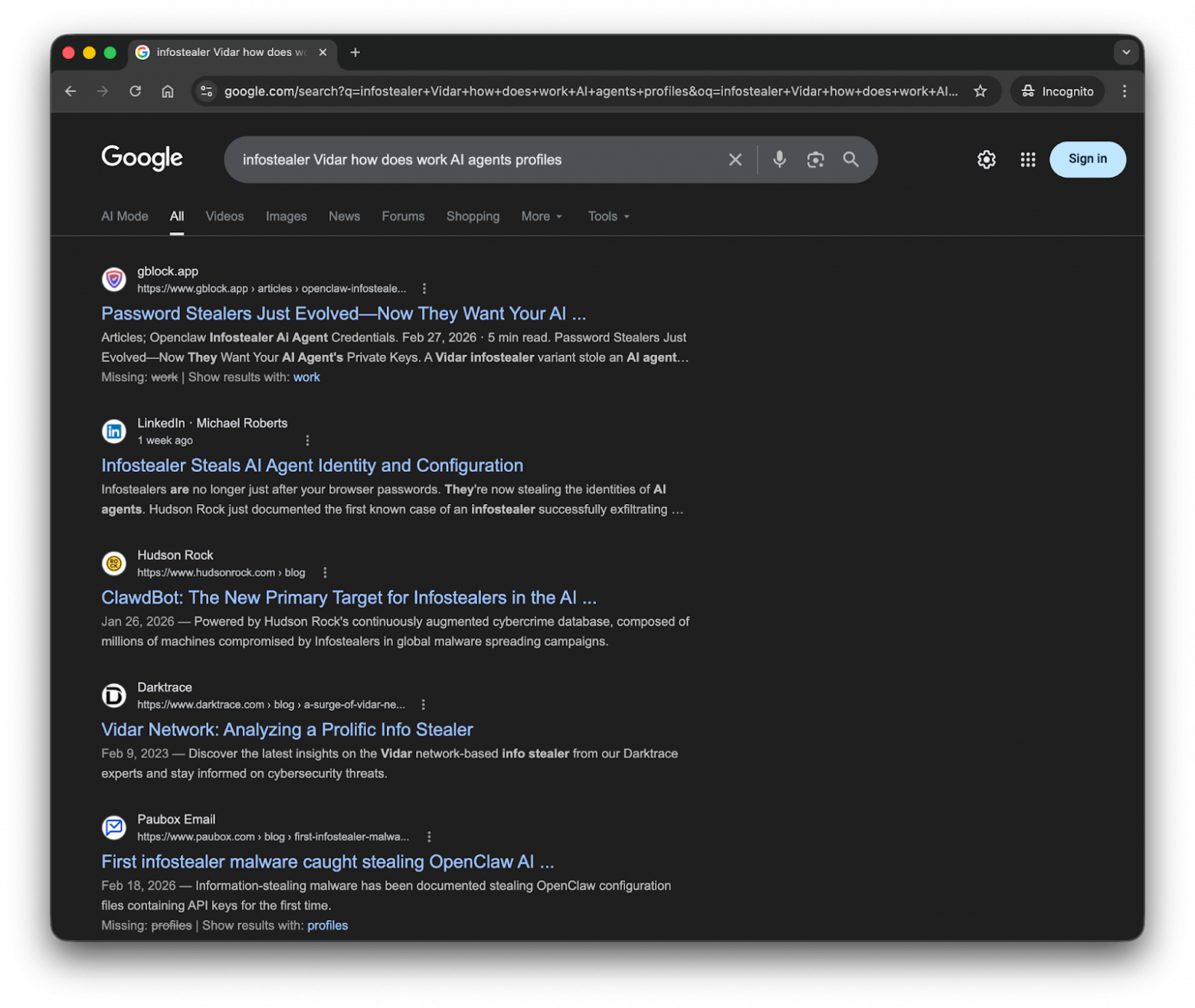Click the Darktrace site favicon

(114, 695)
